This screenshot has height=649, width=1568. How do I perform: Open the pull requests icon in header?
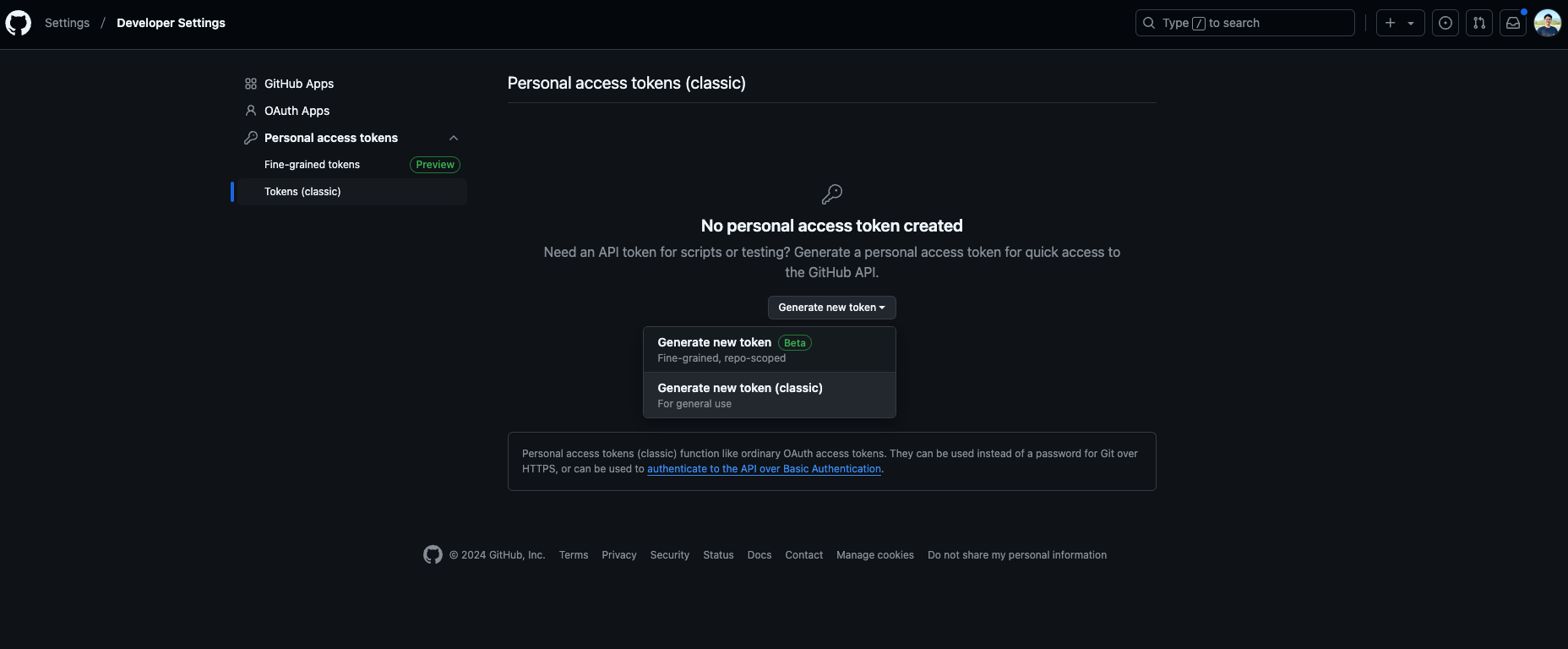coord(1479,23)
